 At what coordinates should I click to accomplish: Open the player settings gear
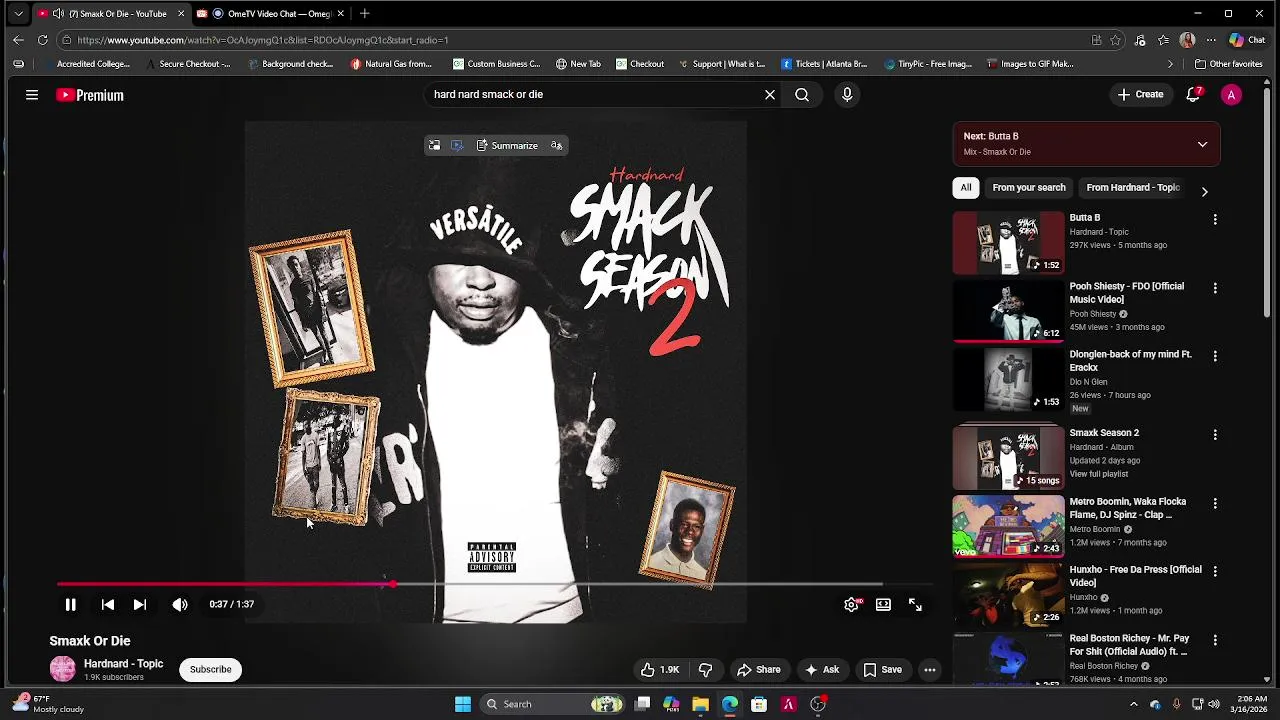tap(851, 605)
